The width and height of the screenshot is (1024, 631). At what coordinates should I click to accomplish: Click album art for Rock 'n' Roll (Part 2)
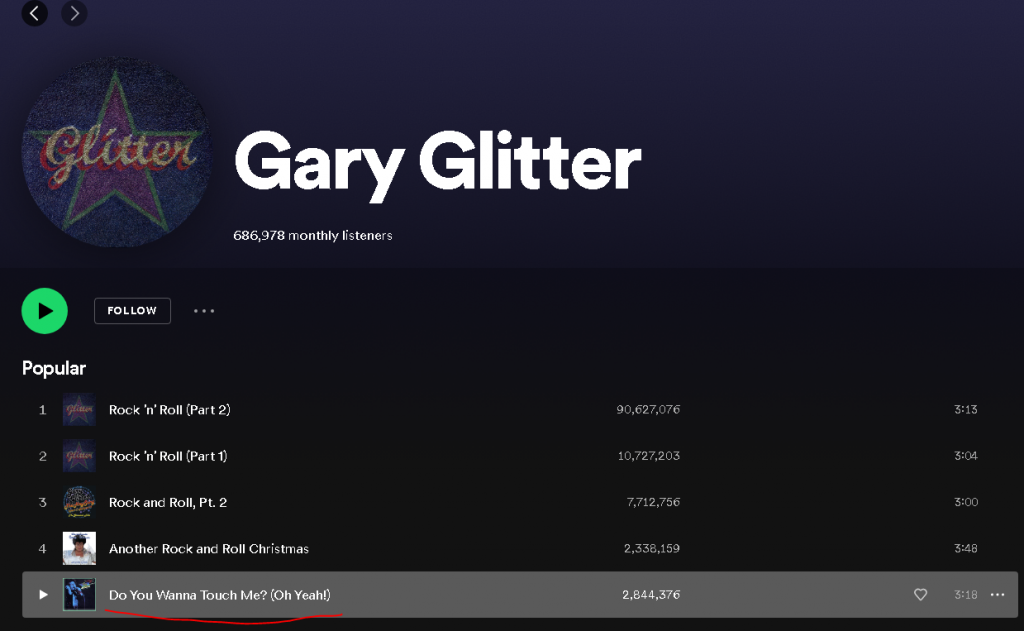tap(80, 410)
